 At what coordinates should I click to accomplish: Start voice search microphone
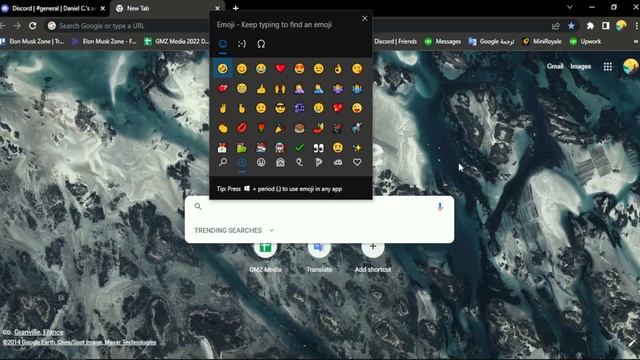coord(440,207)
